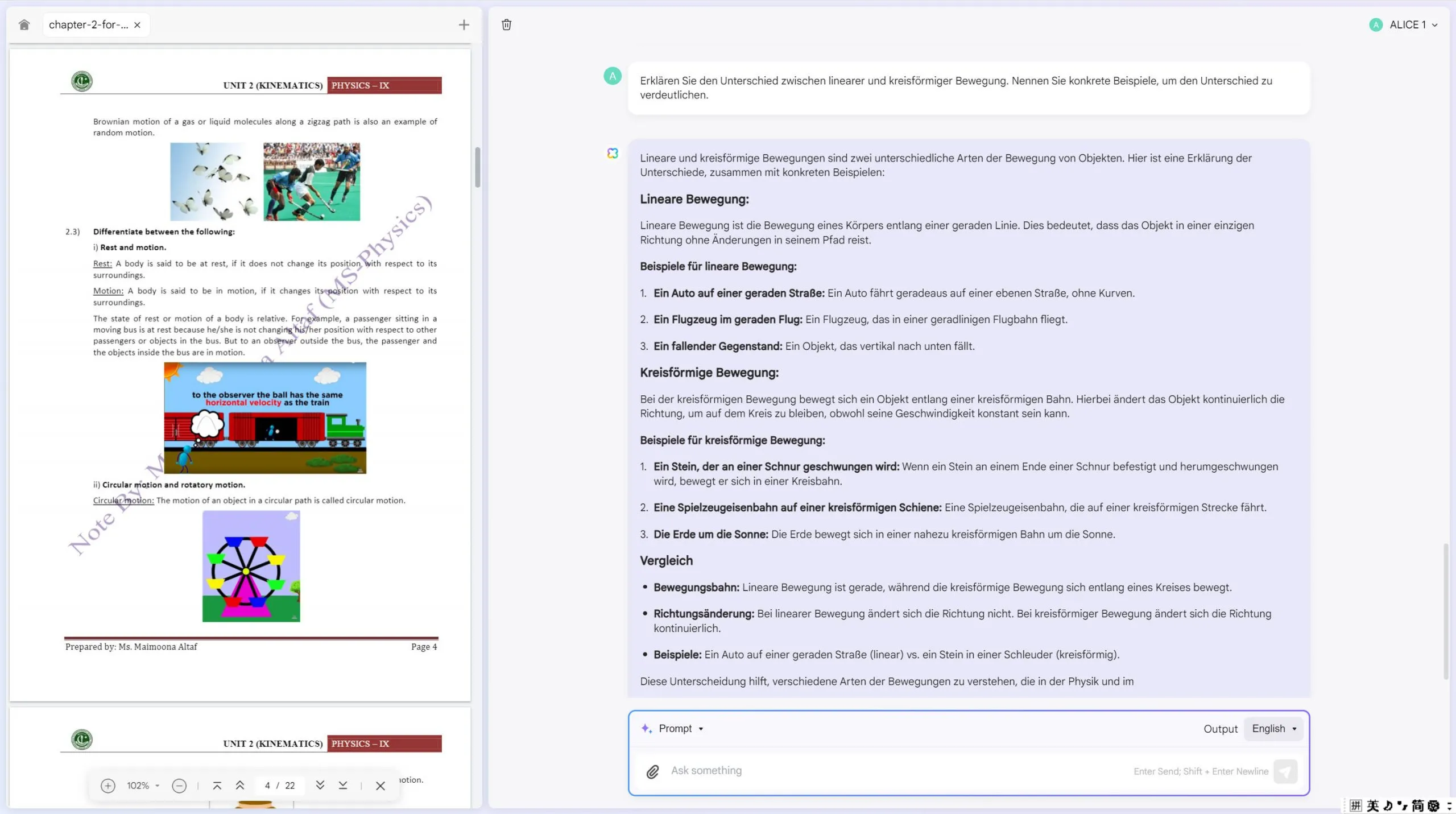Click the home navigation icon
1456x814 pixels.
coord(25,24)
